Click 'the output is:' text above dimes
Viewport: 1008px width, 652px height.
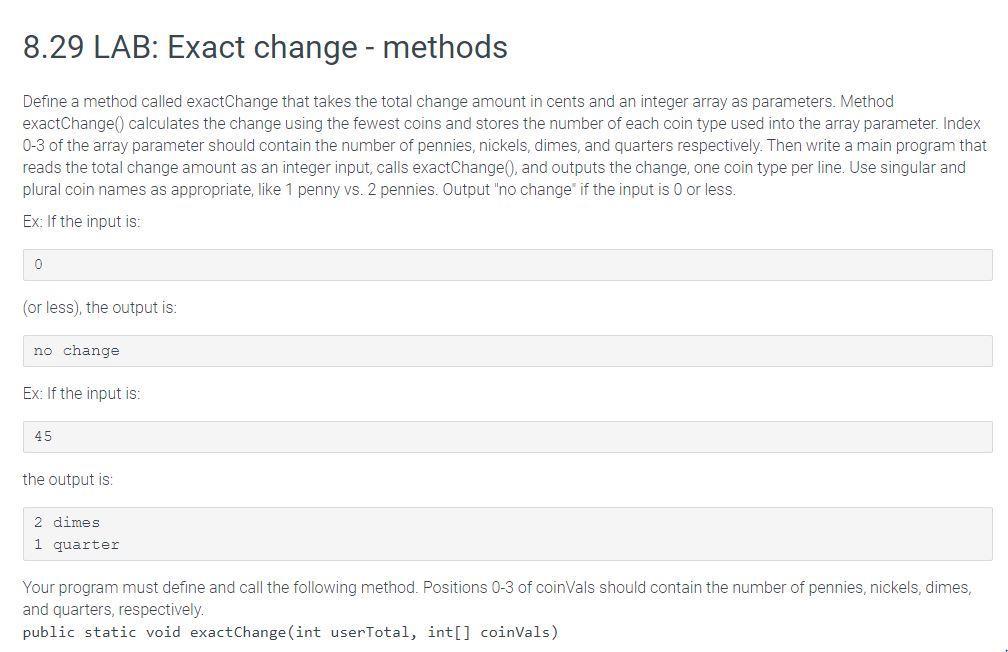(68, 480)
